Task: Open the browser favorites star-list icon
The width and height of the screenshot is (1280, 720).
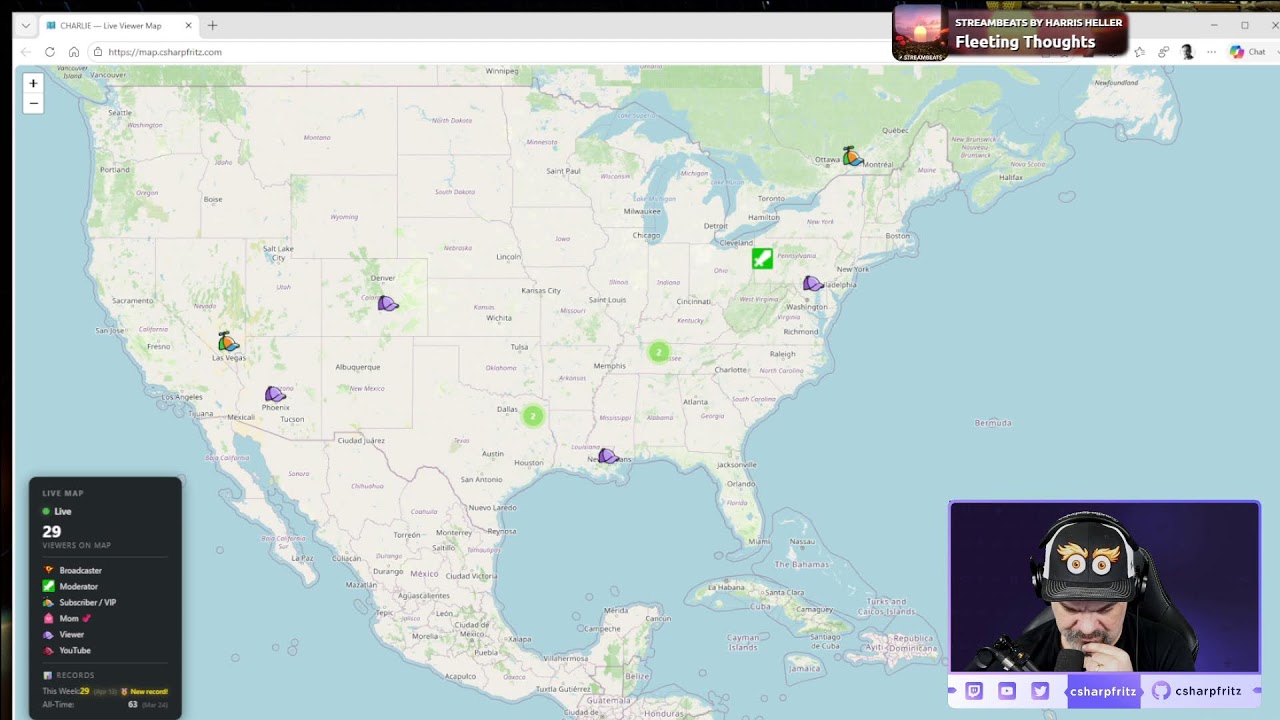Action: click(1140, 52)
